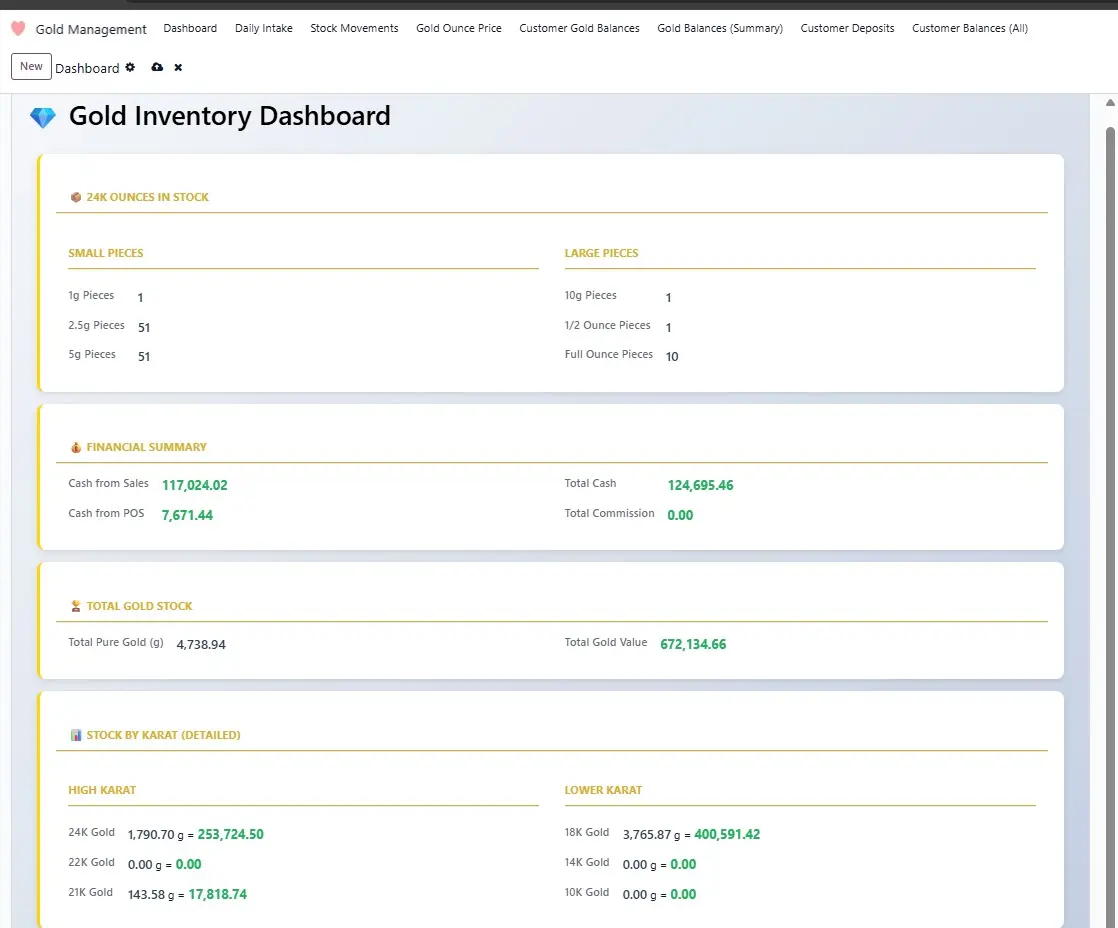Image resolution: width=1118 pixels, height=928 pixels.
Task: Go to the Dashboard menu item
Action: [190, 28]
